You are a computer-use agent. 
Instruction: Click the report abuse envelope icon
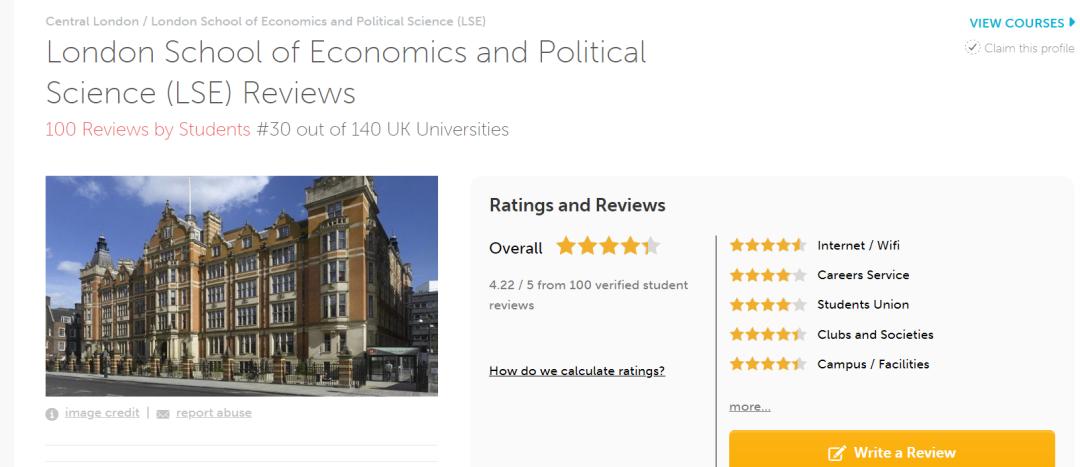tap(165, 413)
